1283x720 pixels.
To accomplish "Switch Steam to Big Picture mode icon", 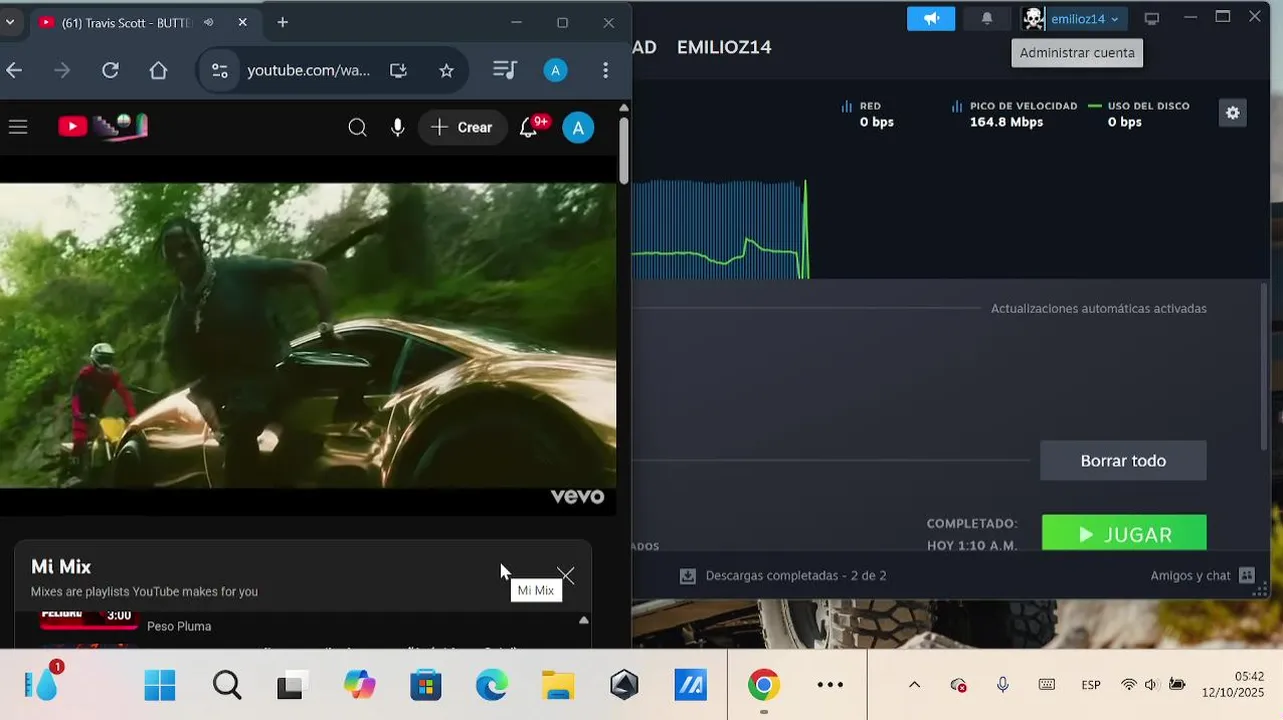I will [1152, 18].
